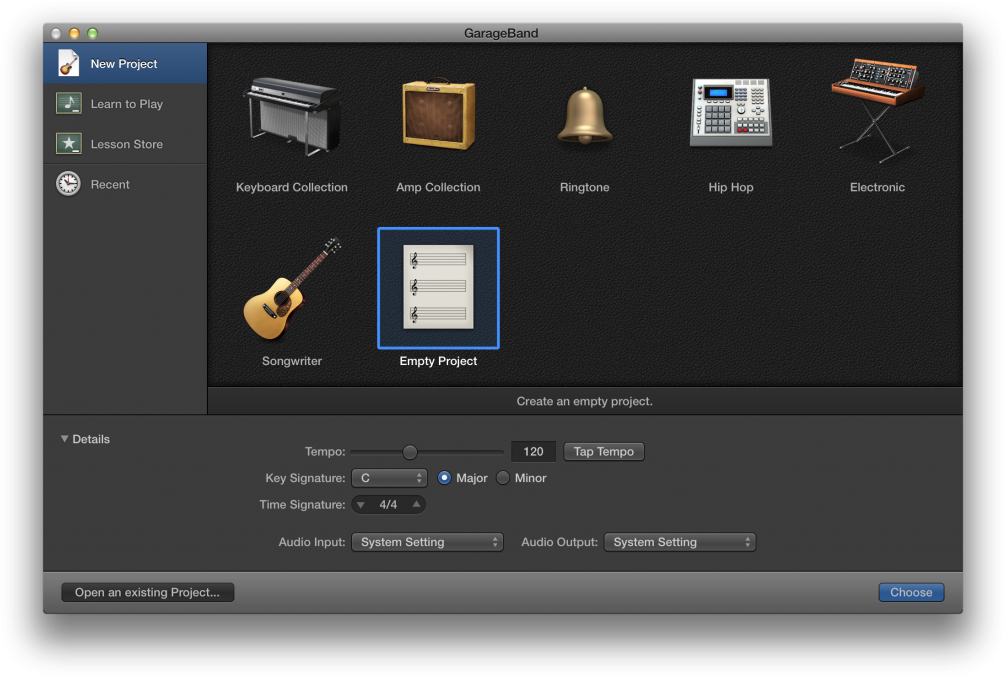Open the Audio Output System Setting dropdown

[x=680, y=542]
